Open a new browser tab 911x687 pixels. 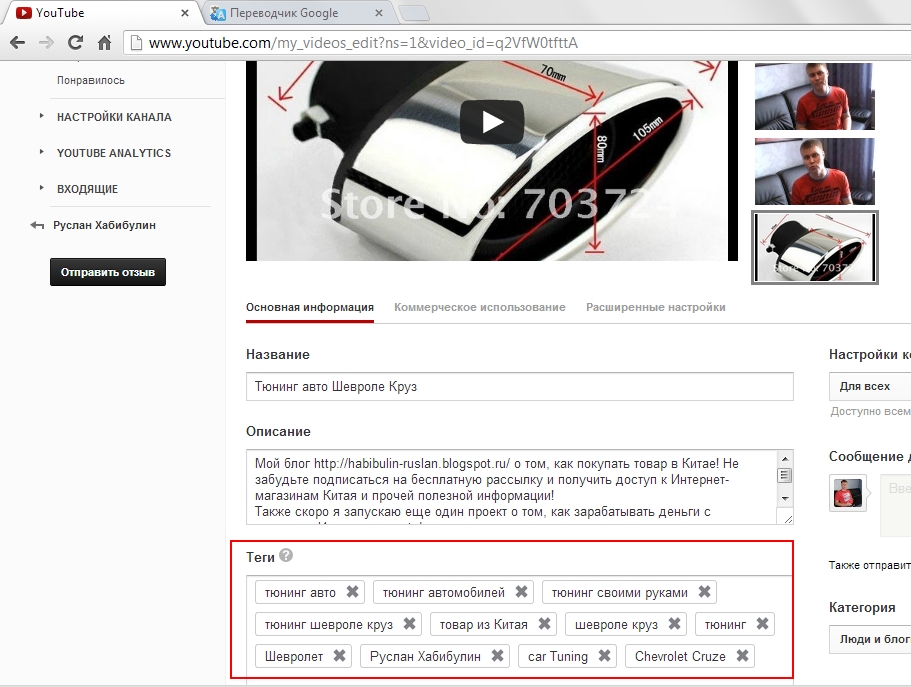(x=414, y=13)
